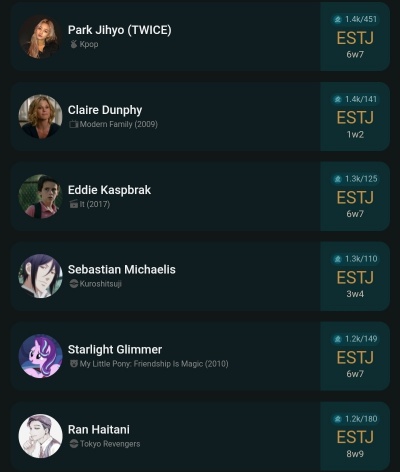Select Eddie Kaspbrak's avatar image
Image resolution: width=400 pixels, height=472 pixels.
point(40,196)
